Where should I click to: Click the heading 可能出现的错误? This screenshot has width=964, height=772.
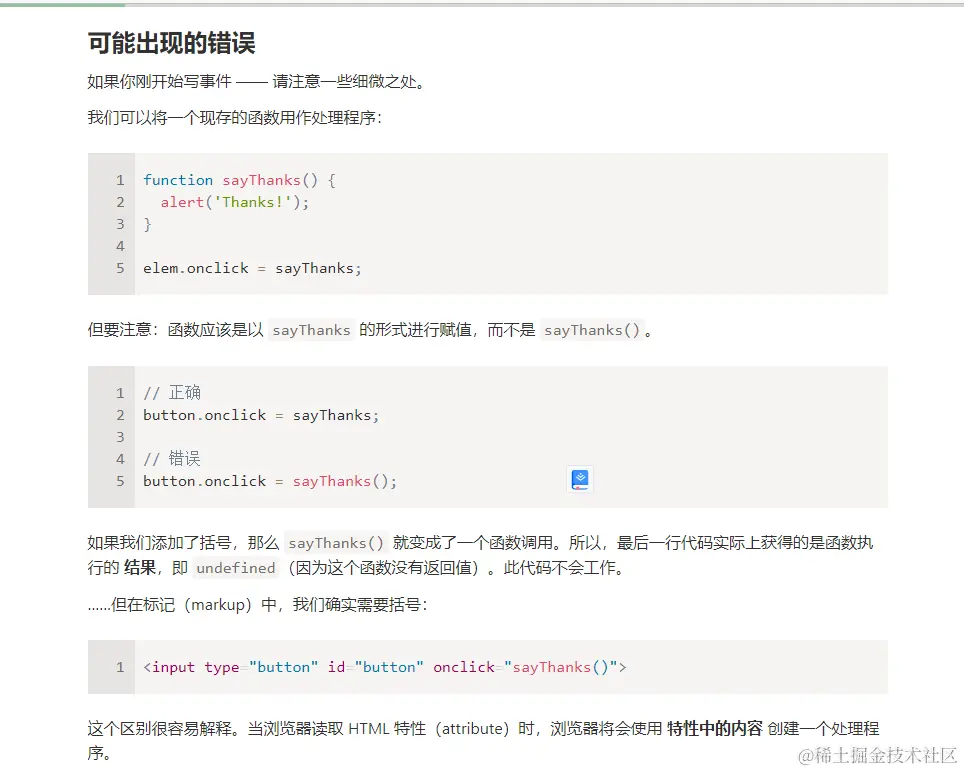[172, 43]
